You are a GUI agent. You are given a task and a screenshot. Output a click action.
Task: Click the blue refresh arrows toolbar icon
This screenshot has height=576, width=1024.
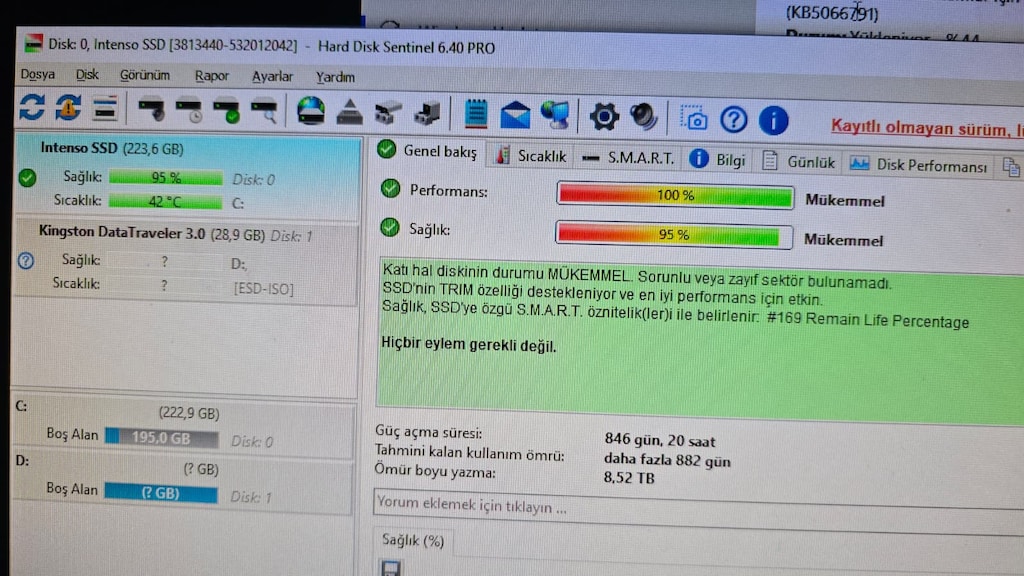click(31, 107)
